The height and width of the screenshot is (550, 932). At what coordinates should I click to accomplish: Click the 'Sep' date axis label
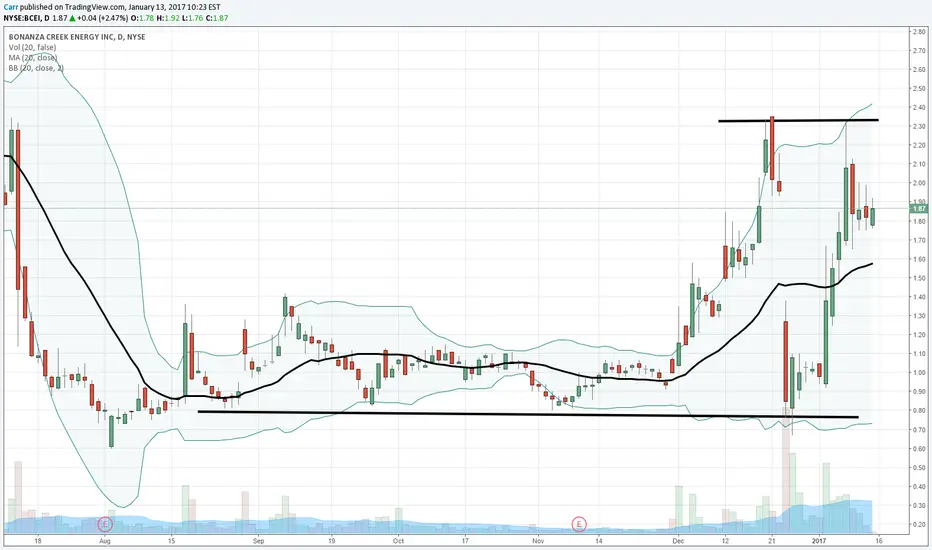tap(258, 541)
